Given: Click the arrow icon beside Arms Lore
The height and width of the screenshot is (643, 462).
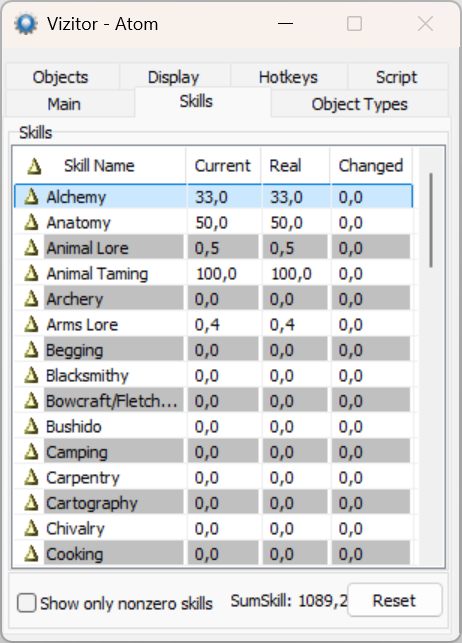Looking at the screenshot, I should 31,324.
